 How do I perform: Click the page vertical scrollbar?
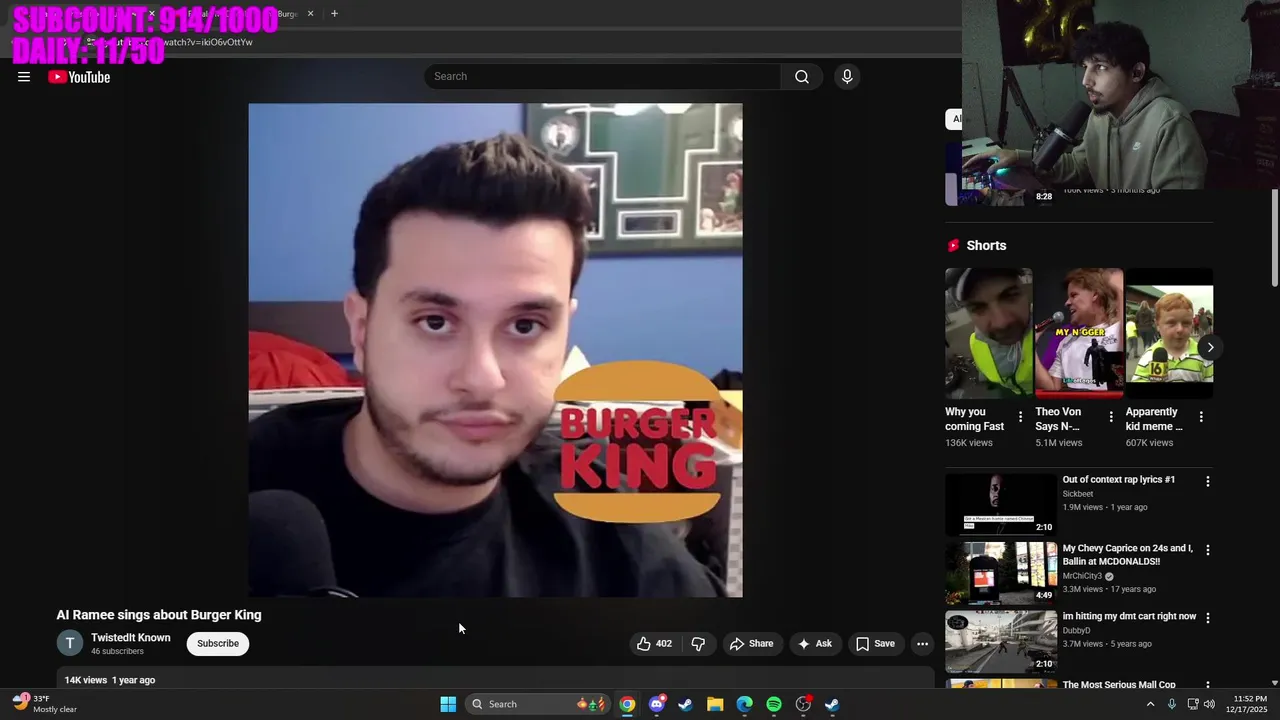(1274, 237)
